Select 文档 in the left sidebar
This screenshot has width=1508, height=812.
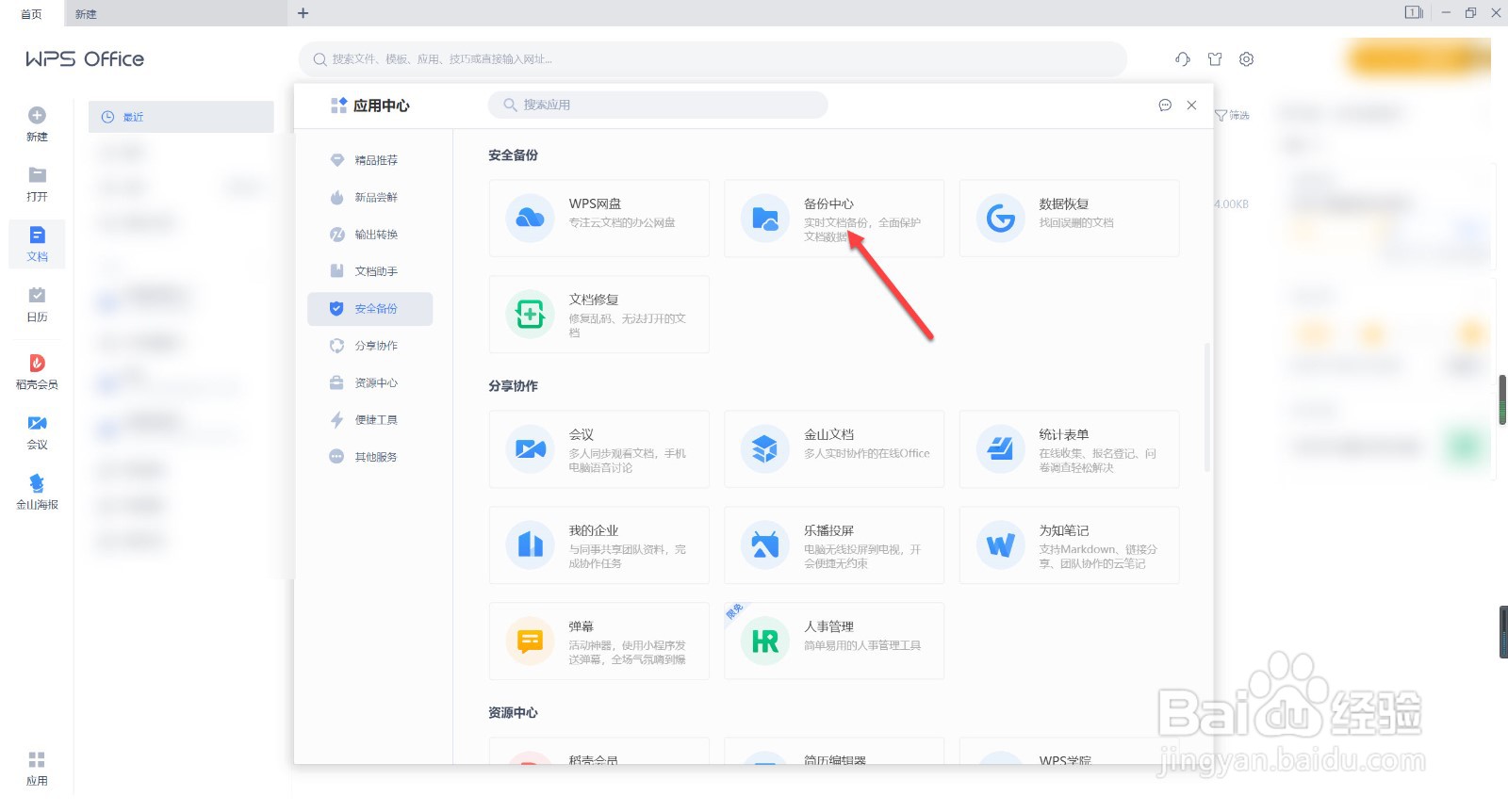pos(37,244)
